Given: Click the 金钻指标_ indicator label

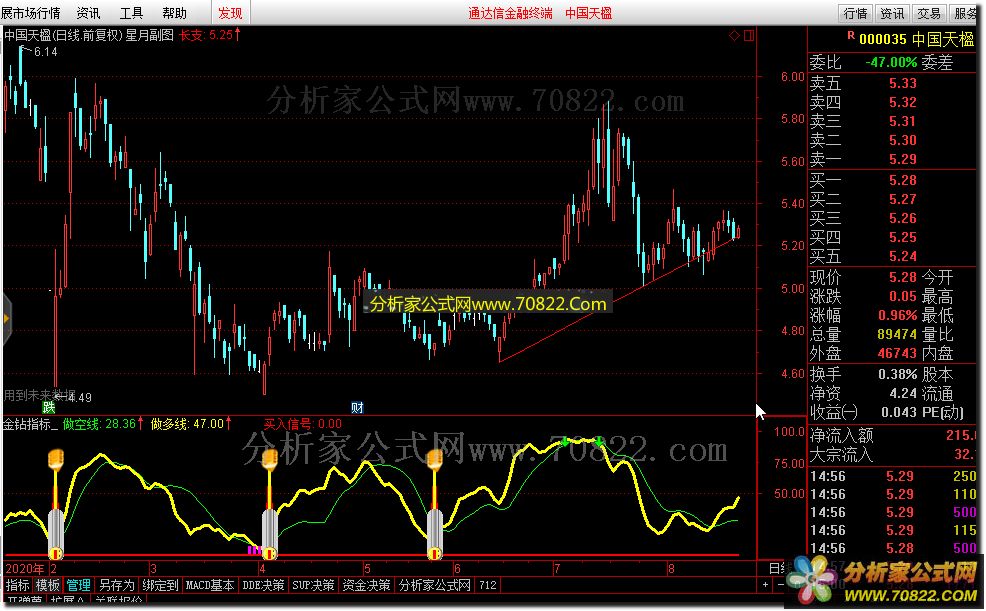Looking at the screenshot, I should click(30, 424).
